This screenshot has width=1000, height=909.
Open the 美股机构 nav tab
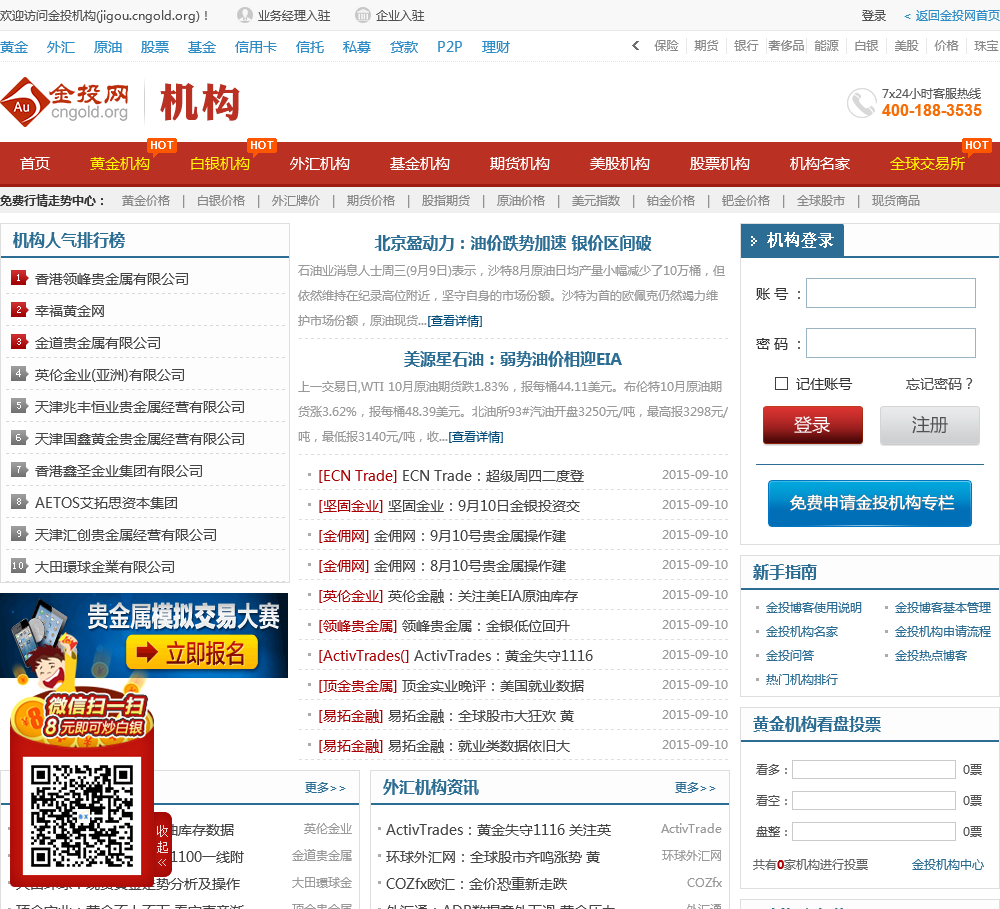pyautogui.click(x=619, y=164)
